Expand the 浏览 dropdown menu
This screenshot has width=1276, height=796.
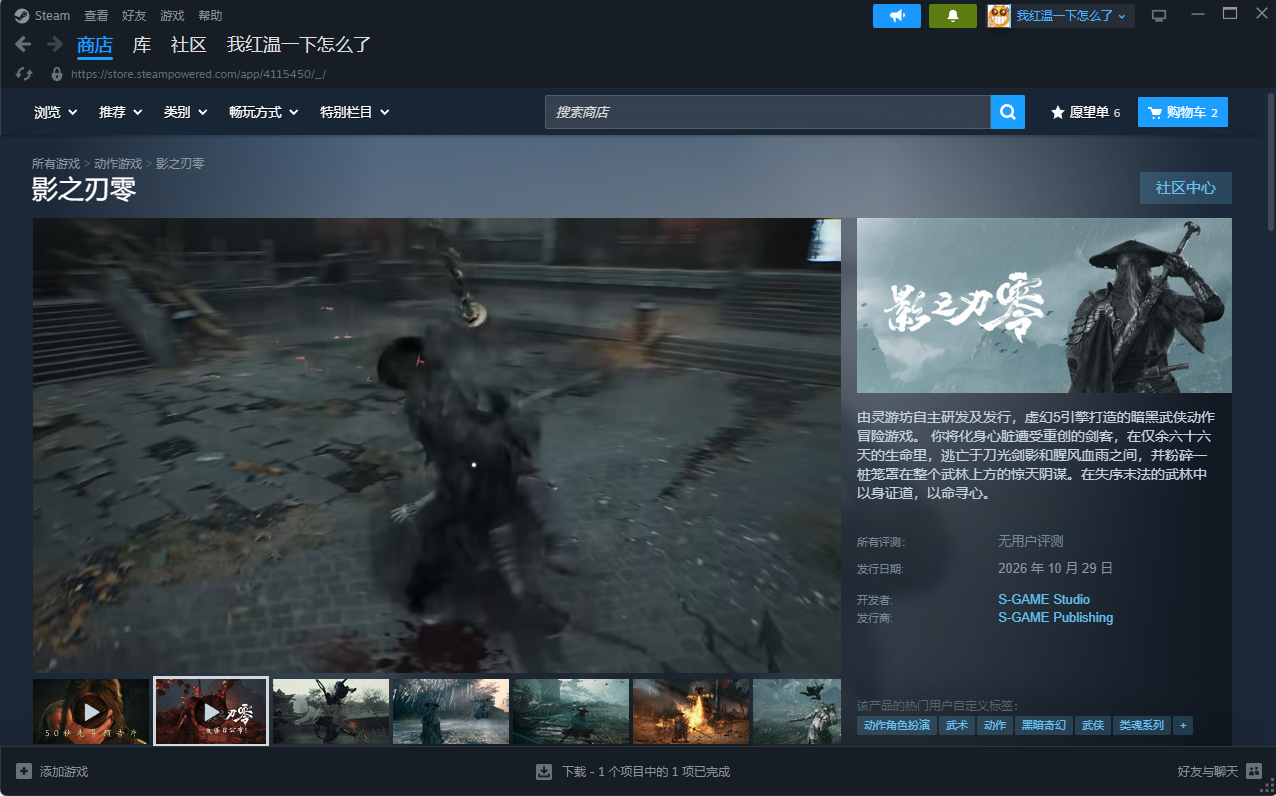56,112
